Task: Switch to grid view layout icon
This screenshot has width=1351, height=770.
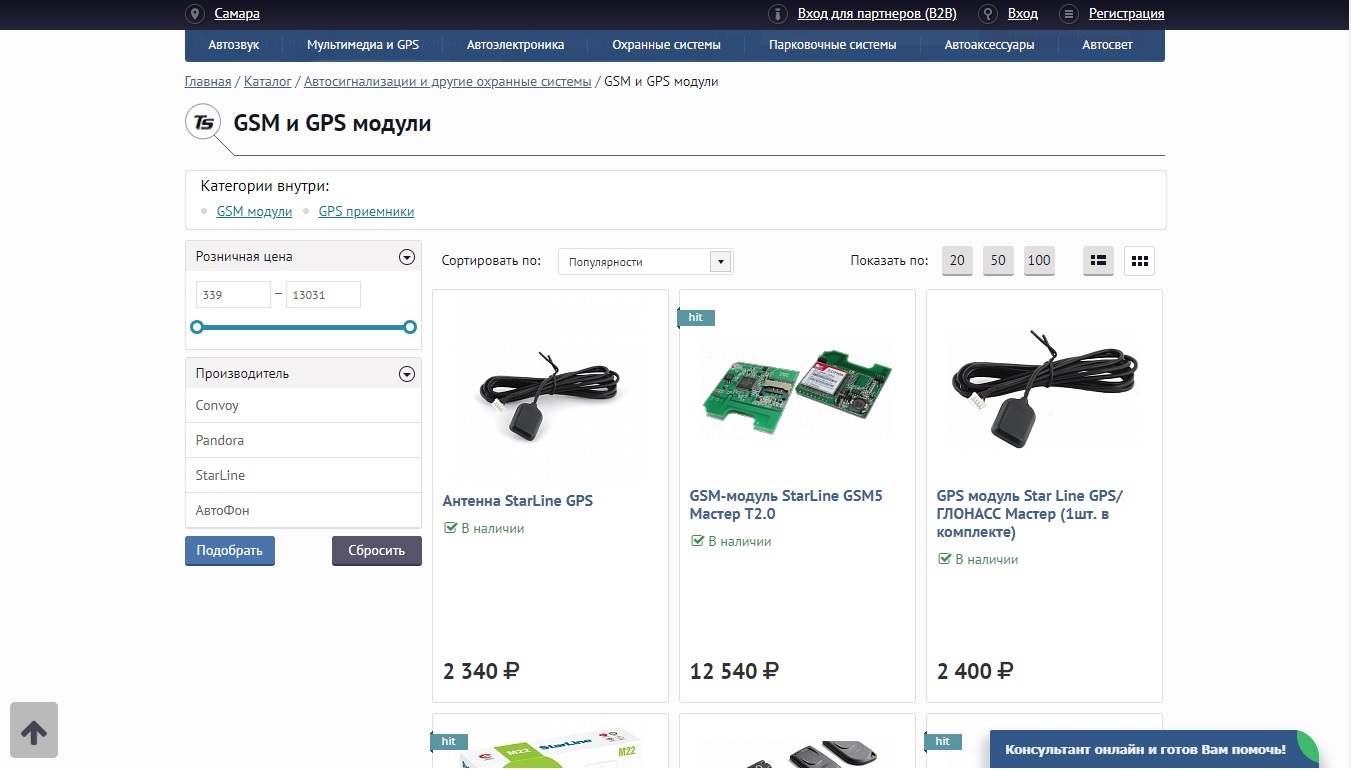Action: pyautogui.click(x=1139, y=261)
